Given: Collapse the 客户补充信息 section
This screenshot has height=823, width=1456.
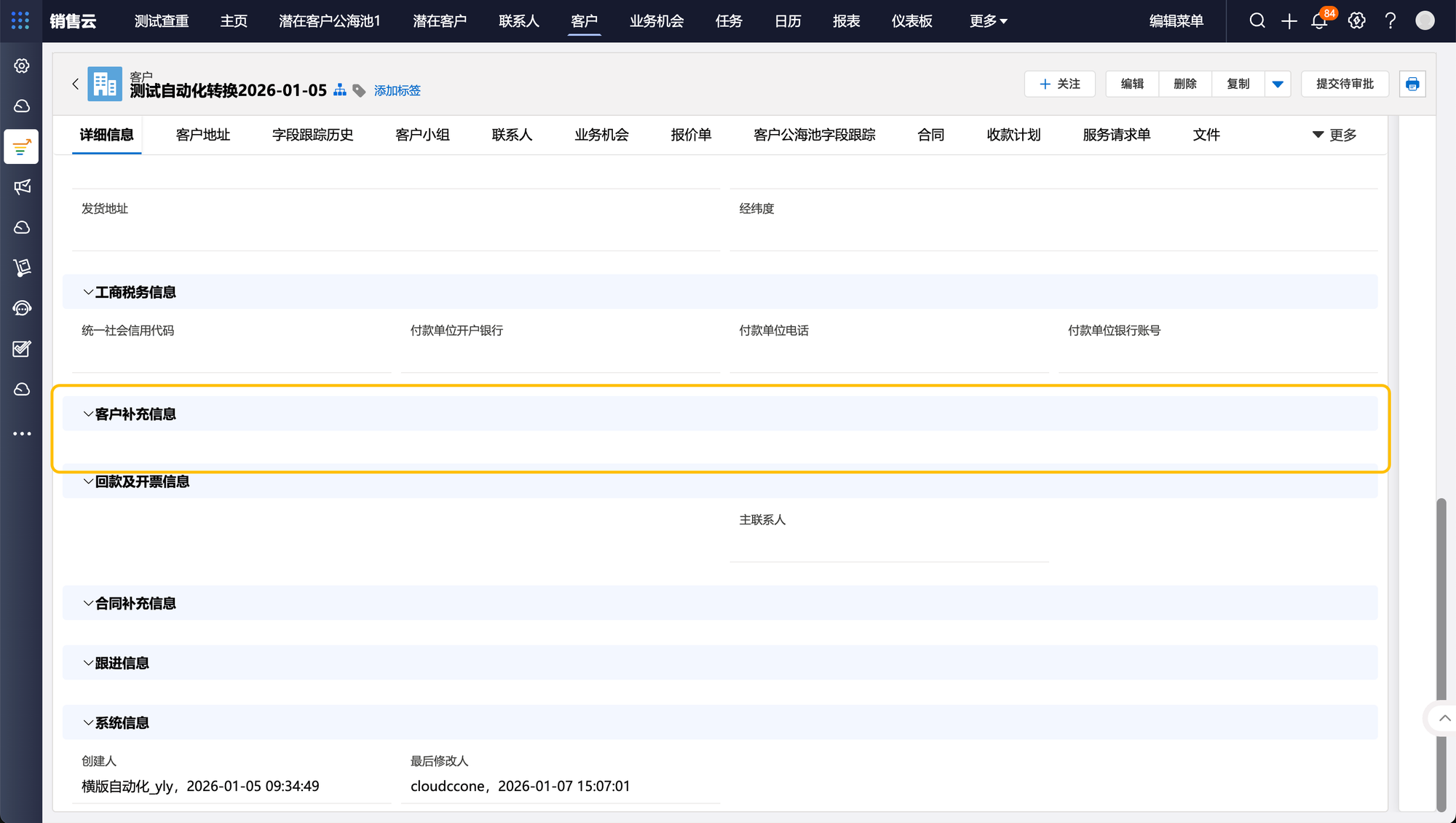Looking at the screenshot, I should point(88,414).
